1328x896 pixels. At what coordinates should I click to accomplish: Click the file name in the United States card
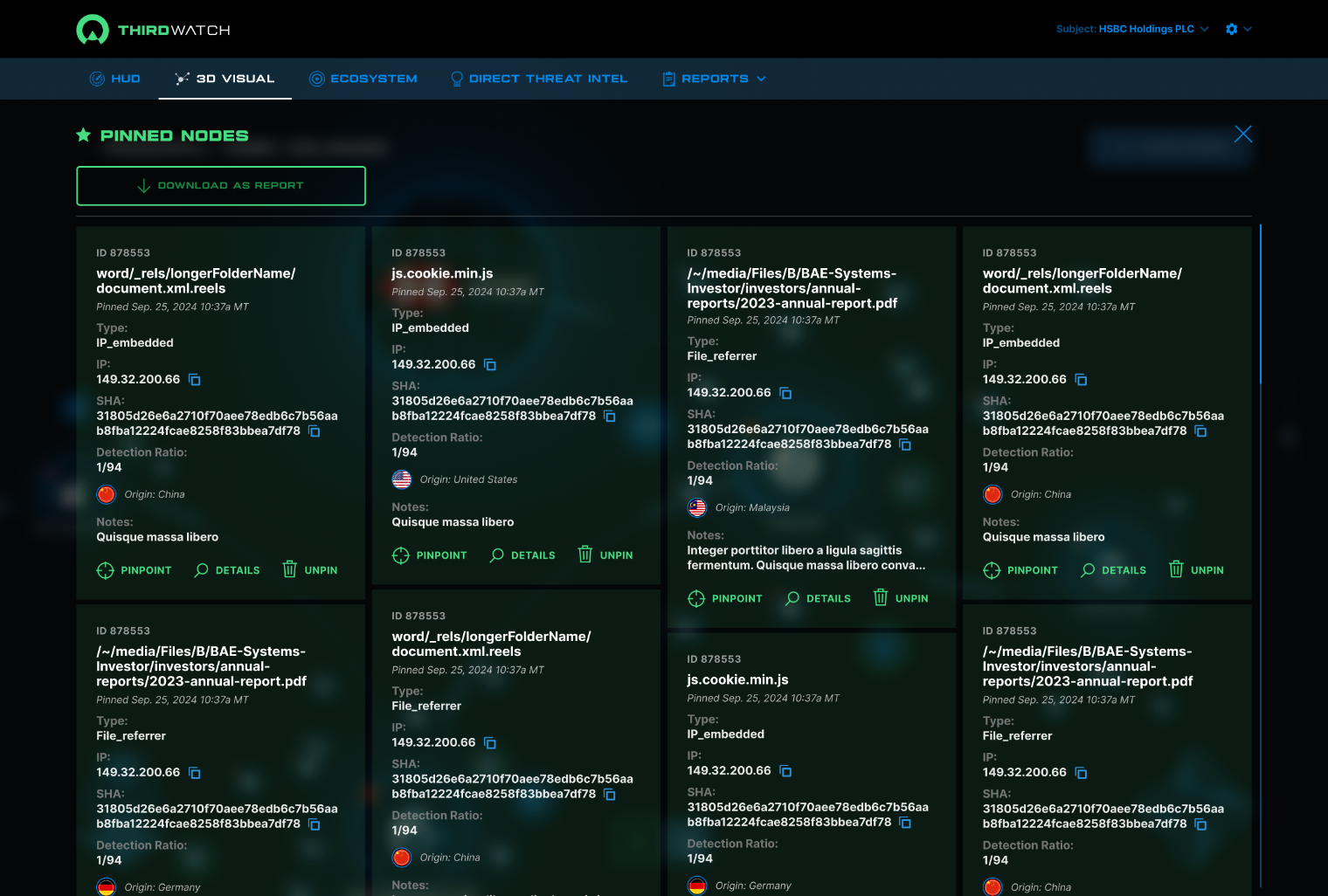(x=442, y=273)
